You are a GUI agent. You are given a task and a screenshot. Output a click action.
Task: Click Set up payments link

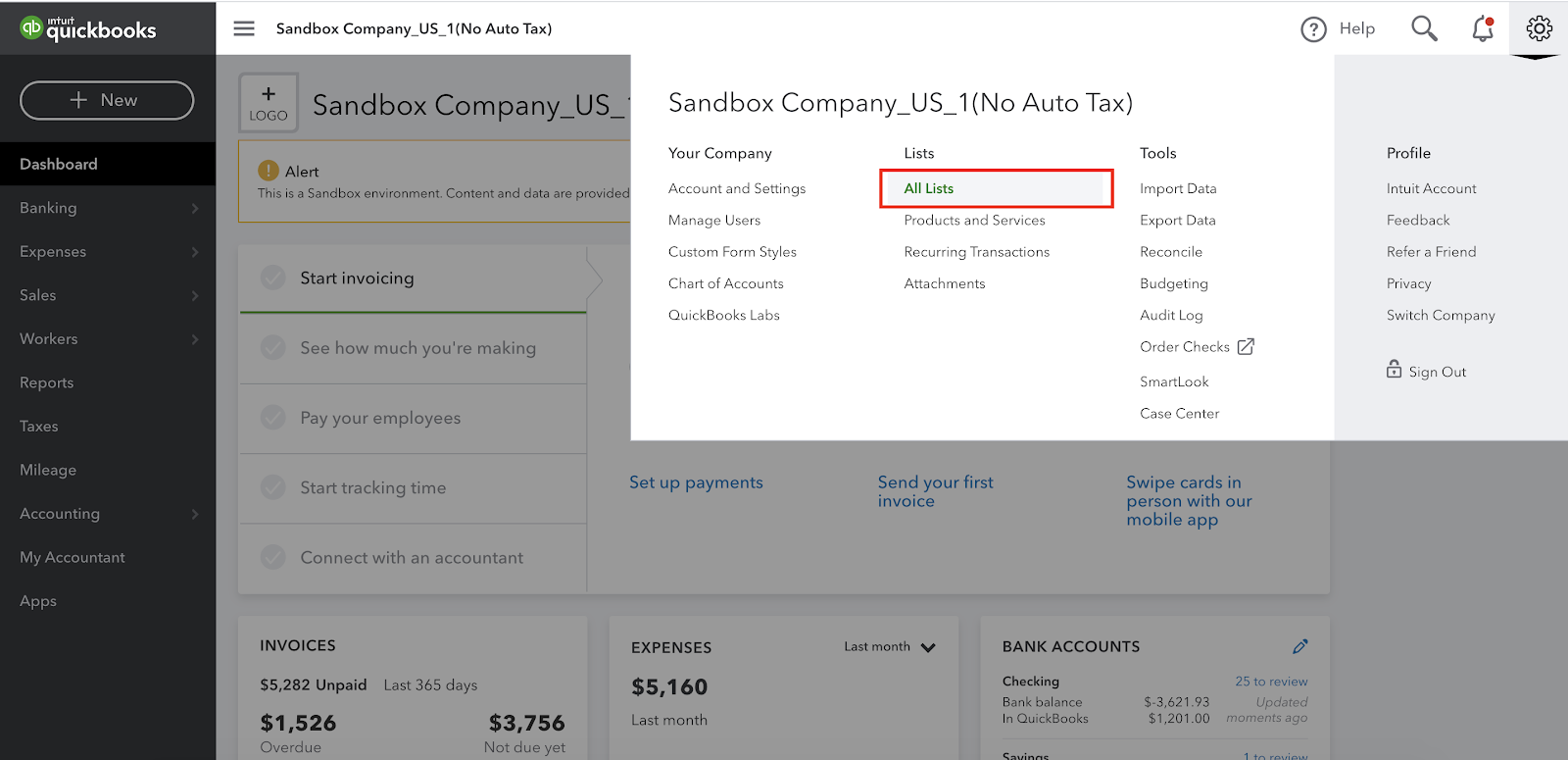pyautogui.click(x=696, y=482)
